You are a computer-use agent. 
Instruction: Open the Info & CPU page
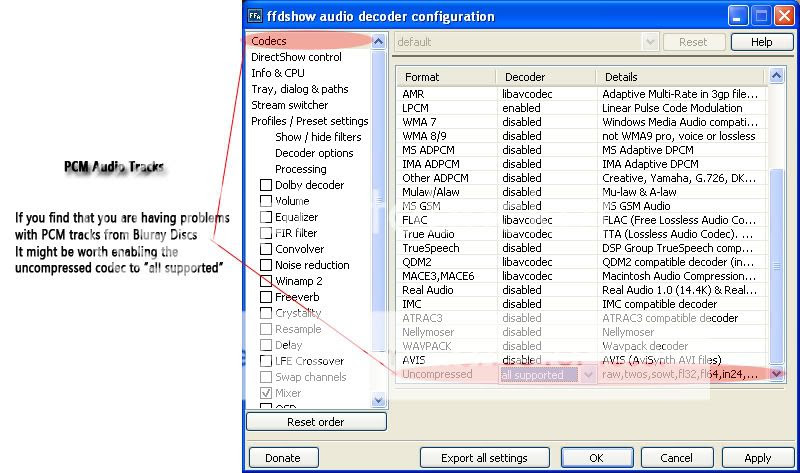tap(278, 73)
